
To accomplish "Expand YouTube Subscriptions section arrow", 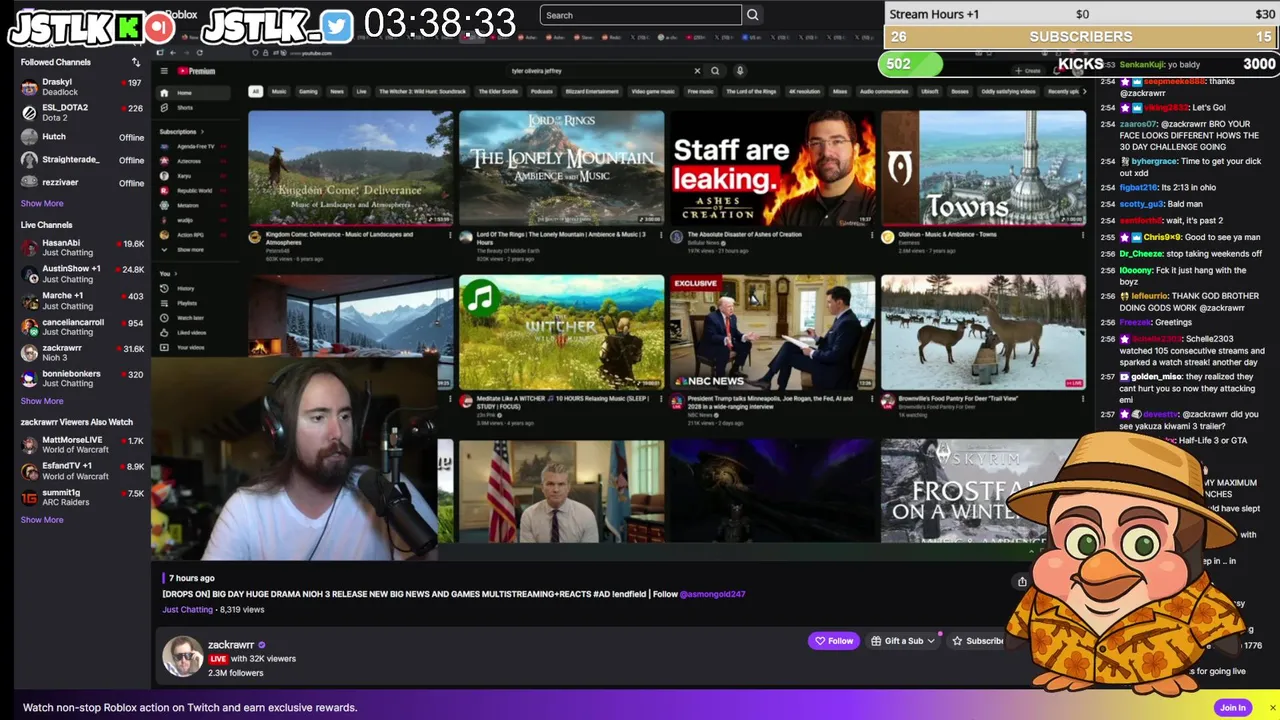I will tap(202, 132).
